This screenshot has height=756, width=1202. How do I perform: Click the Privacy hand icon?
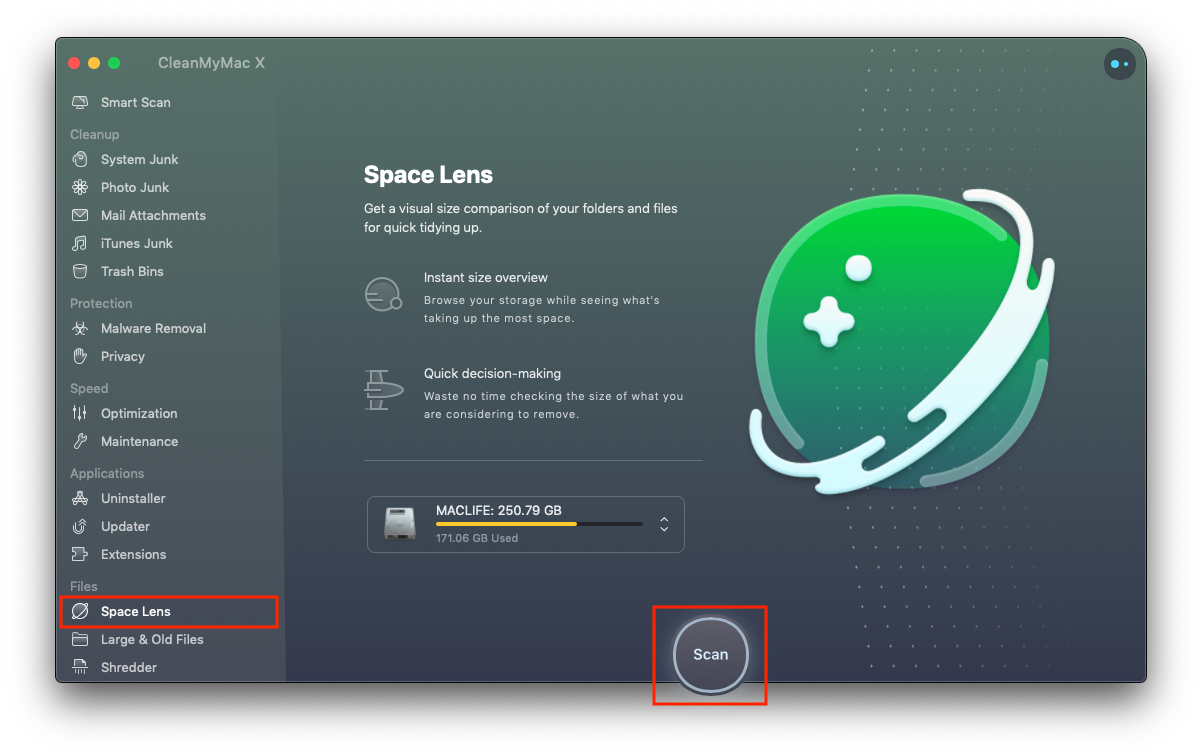(x=80, y=357)
